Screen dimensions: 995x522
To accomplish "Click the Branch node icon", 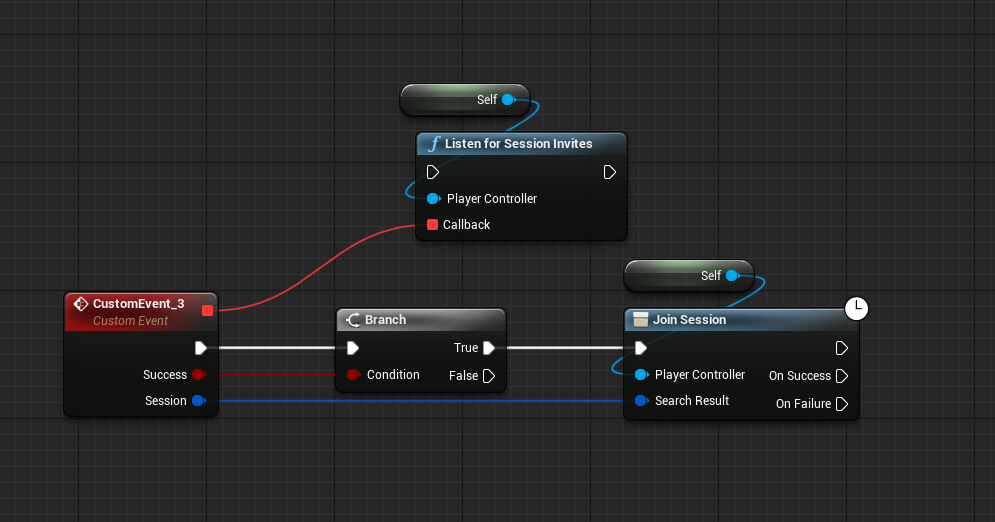I will coord(353,320).
